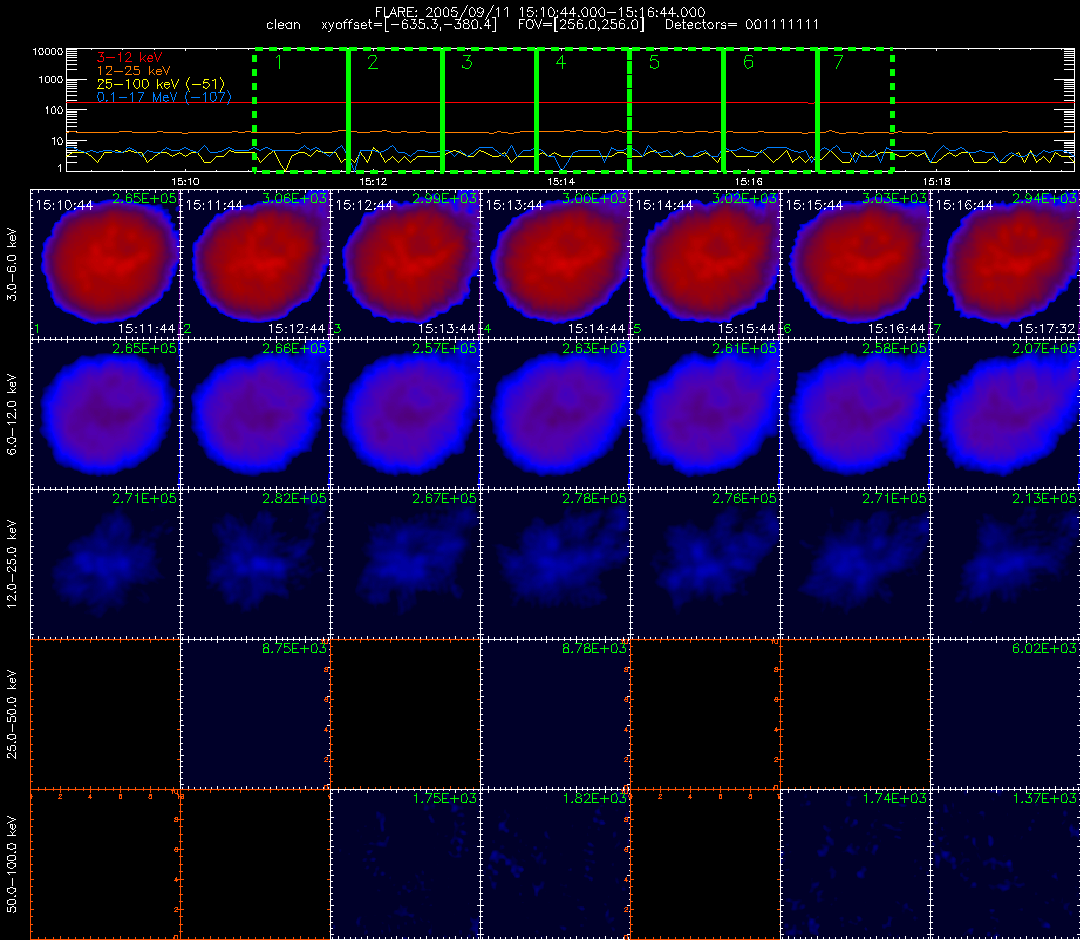The height and width of the screenshot is (940, 1080).
Task: Click the '3.02E+03' peak value
Action: click(745, 198)
